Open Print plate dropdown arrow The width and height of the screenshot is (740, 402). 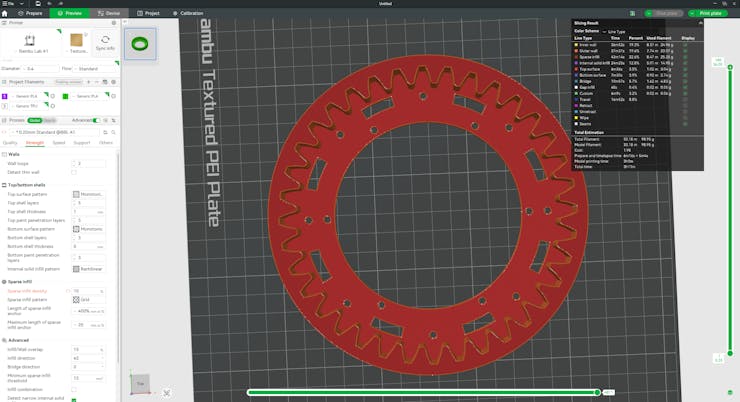click(x=692, y=13)
